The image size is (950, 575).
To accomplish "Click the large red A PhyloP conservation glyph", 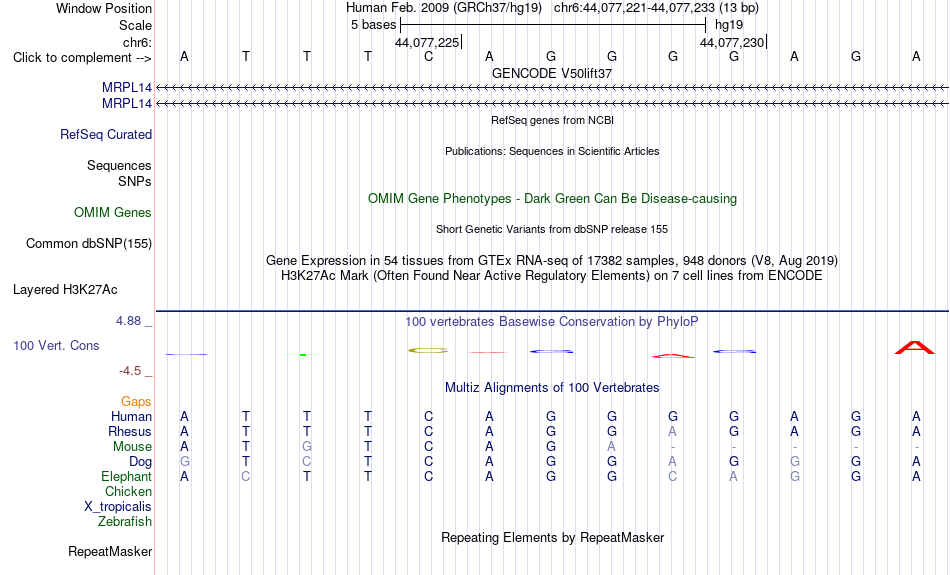I will pyautogui.click(x=915, y=348).
